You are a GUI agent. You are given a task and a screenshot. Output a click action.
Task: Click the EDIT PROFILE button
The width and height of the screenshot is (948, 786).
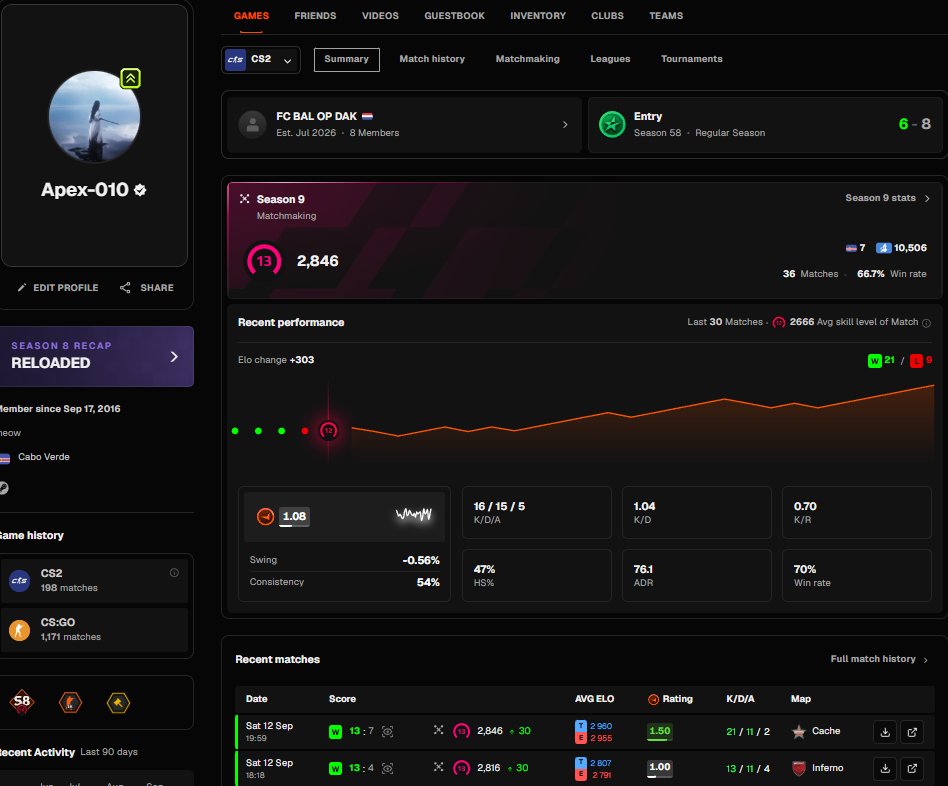pos(58,288)
